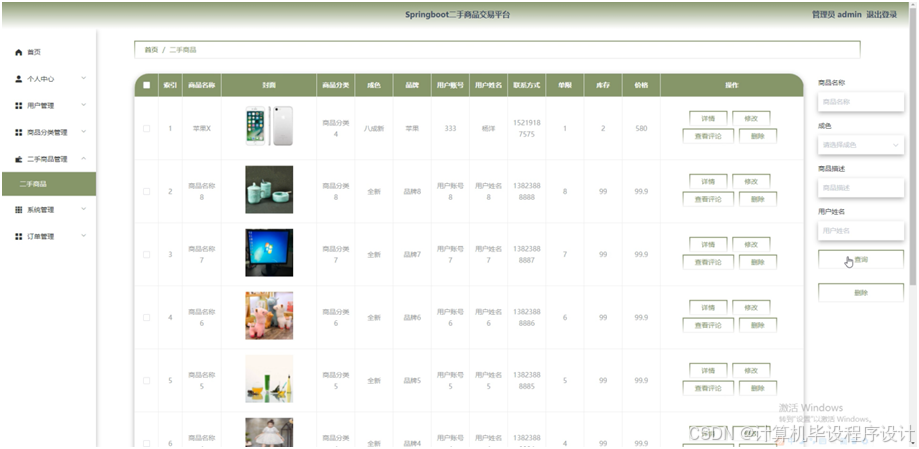Click 详情 in the 苹果X row

[708, 118]
